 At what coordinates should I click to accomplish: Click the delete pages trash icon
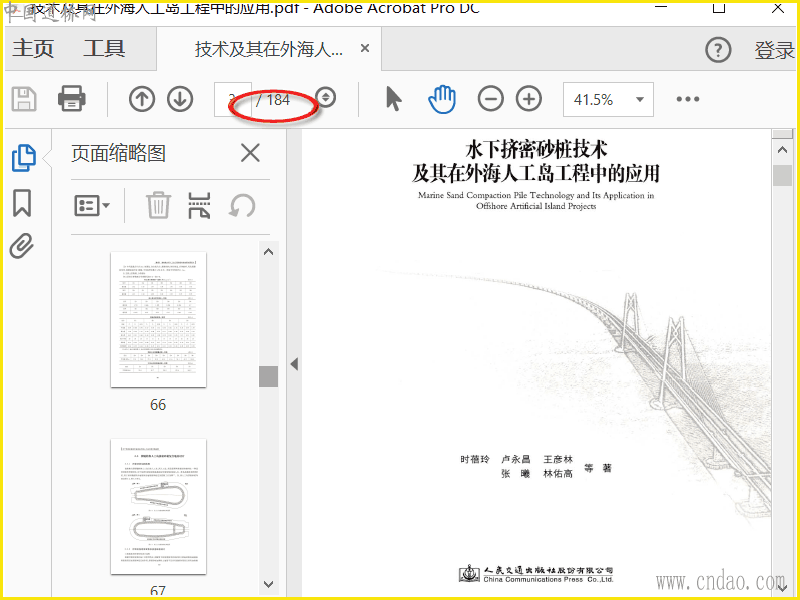click(x=159, y=205)
